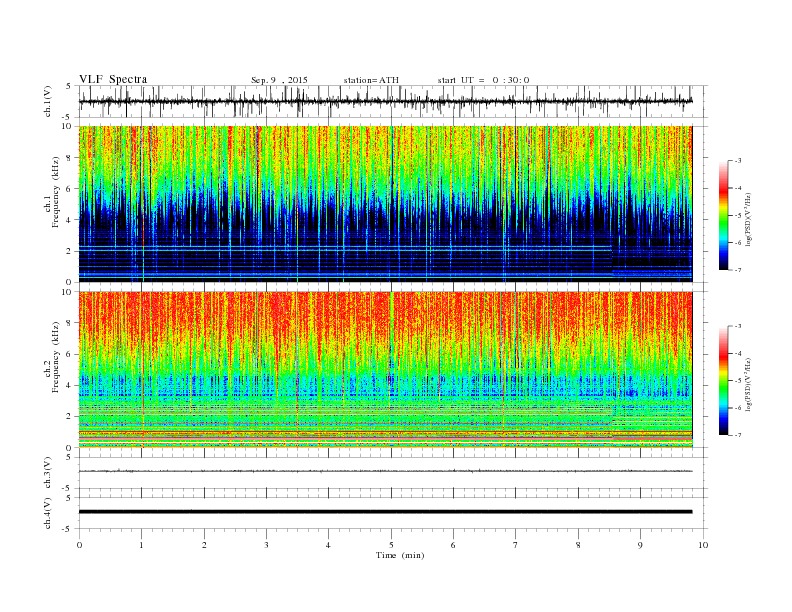
Task: Click the ch.2 spectrogram panel
Action: coord(385,369)
